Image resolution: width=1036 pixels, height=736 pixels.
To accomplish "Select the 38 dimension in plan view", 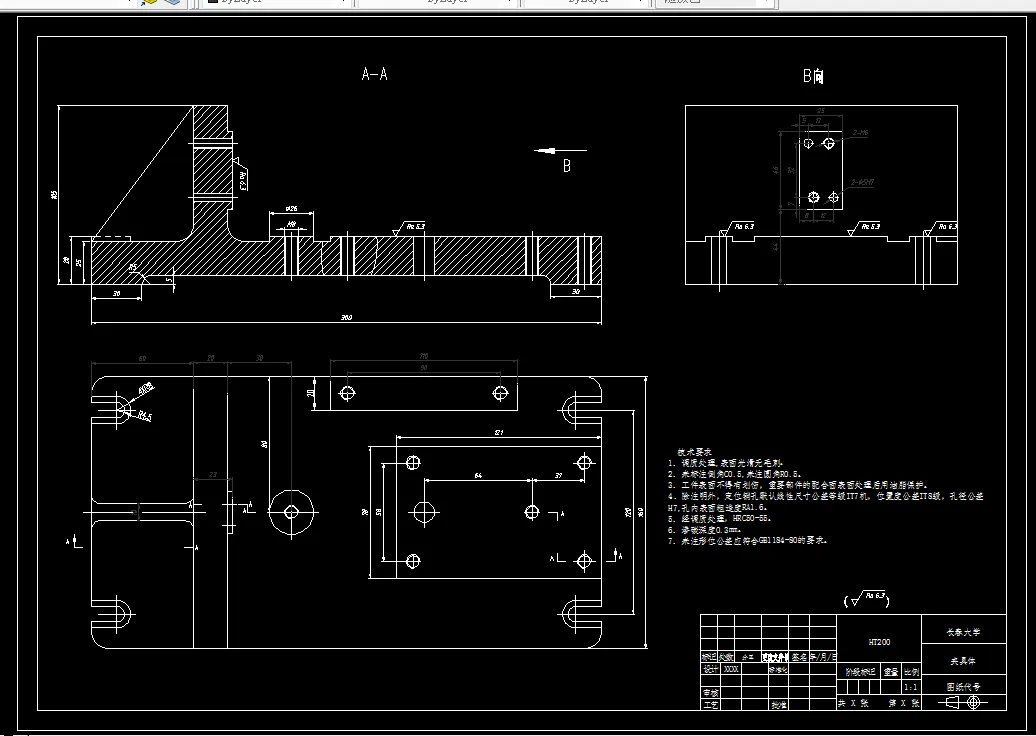I will click(x=260, y=357).
